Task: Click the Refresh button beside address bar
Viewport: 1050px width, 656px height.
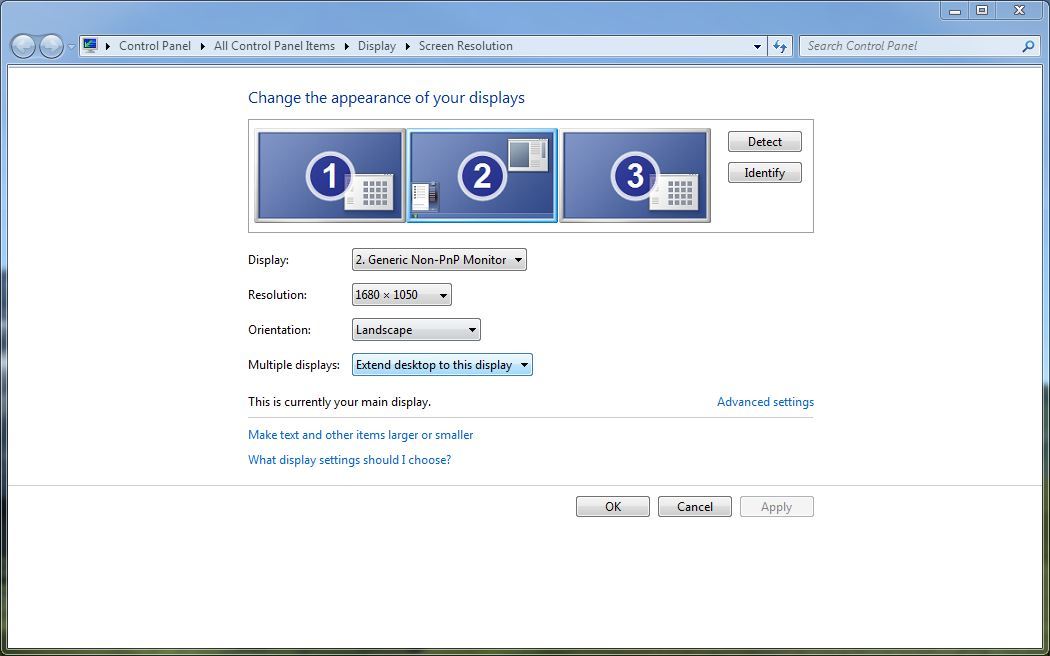Action: coord(781,46)
